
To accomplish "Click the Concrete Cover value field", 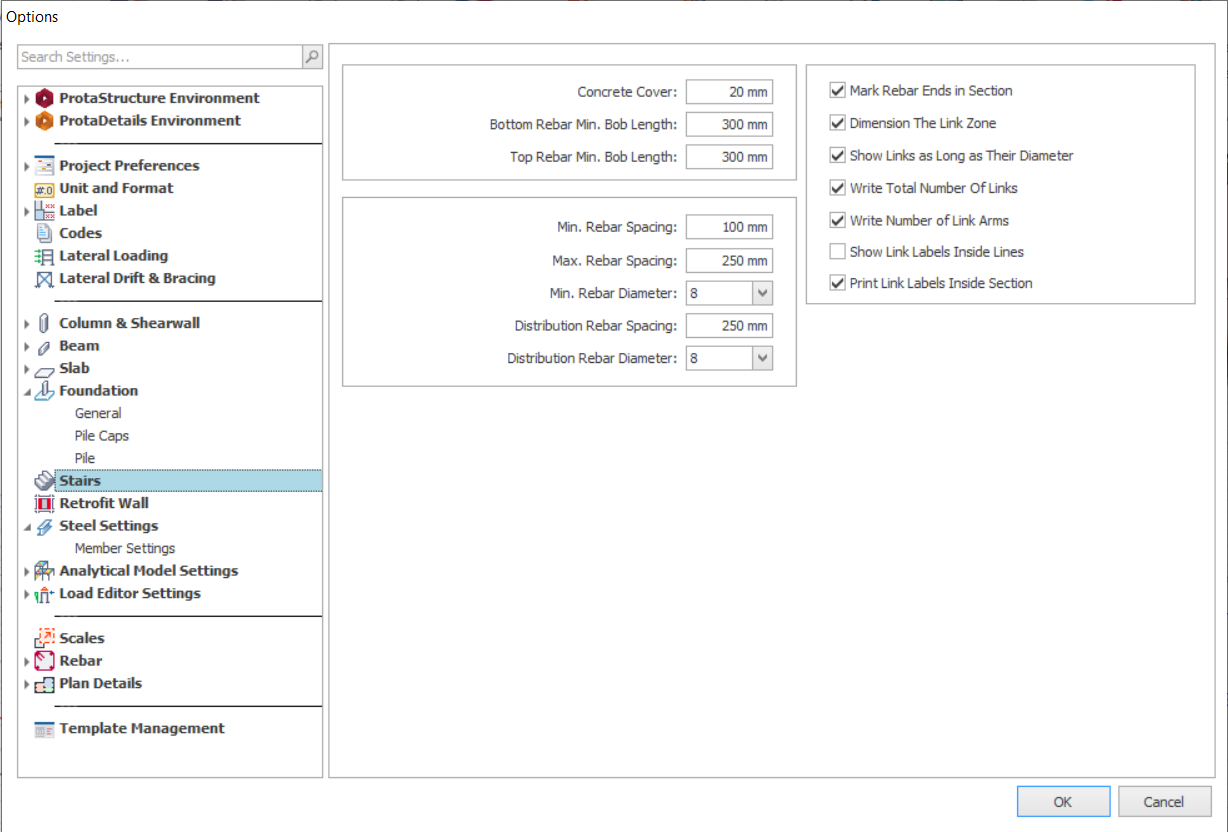I will (x=729, y=92).
